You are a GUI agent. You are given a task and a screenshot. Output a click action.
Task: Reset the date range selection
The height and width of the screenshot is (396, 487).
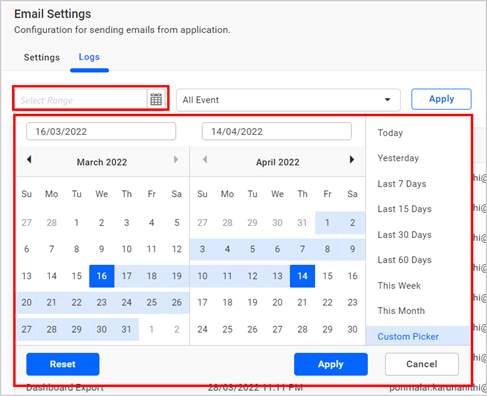pyautogui.click(x=63, y=364)
